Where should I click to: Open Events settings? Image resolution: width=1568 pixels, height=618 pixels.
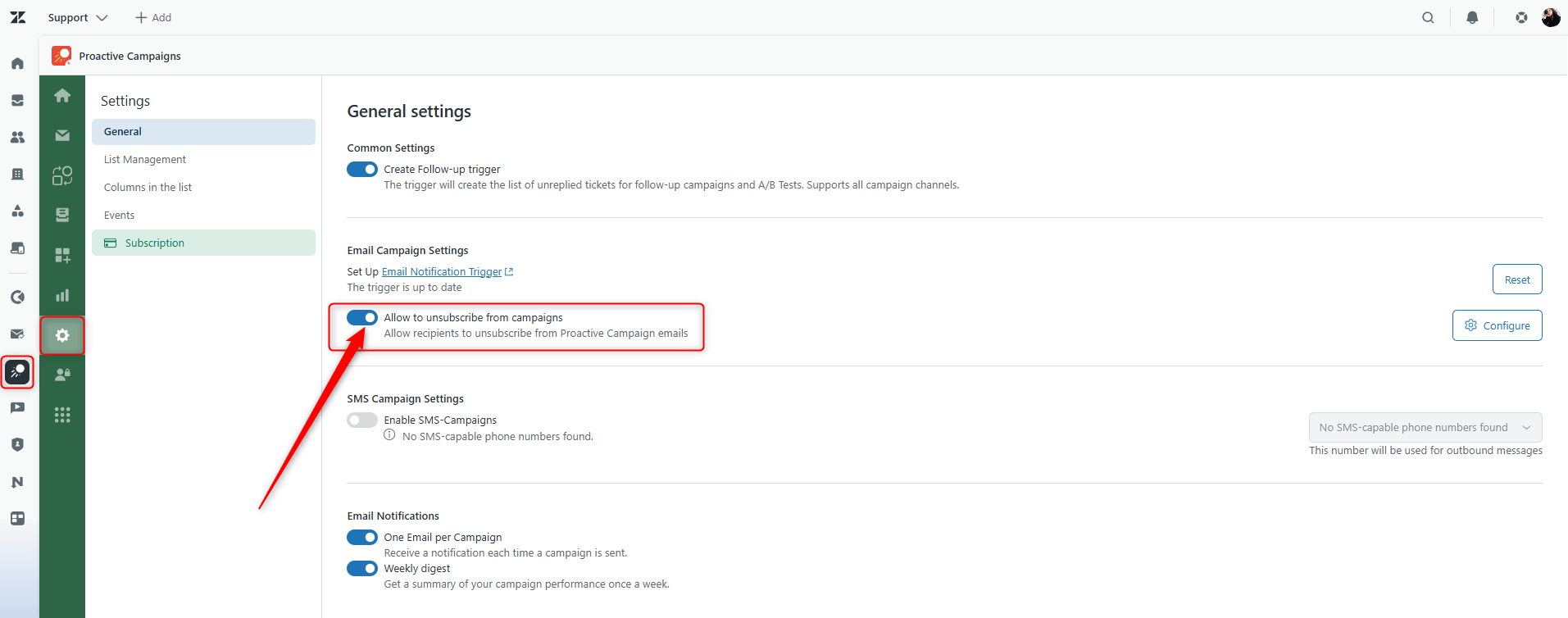203,215
